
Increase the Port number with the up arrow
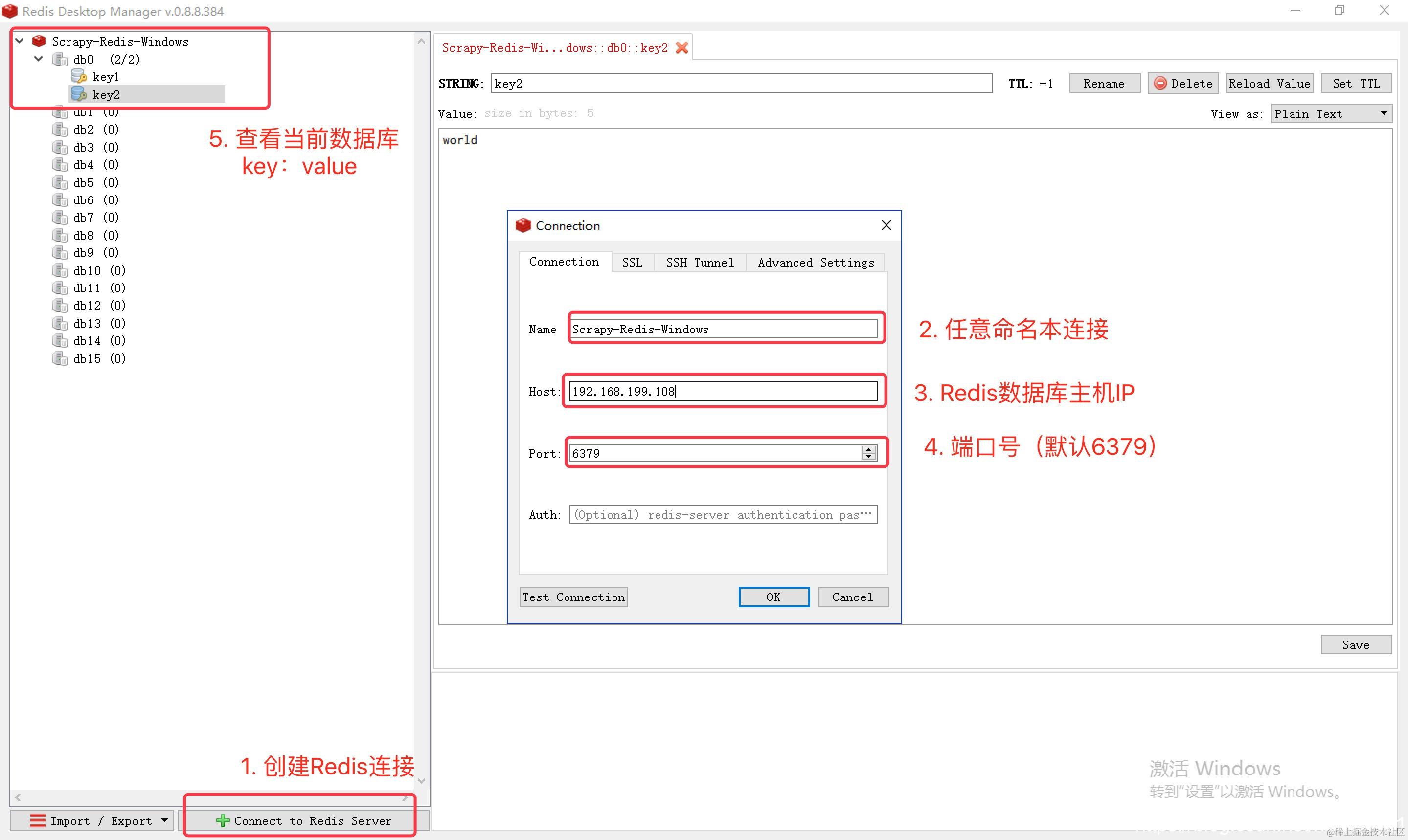(x=868, y=449)
